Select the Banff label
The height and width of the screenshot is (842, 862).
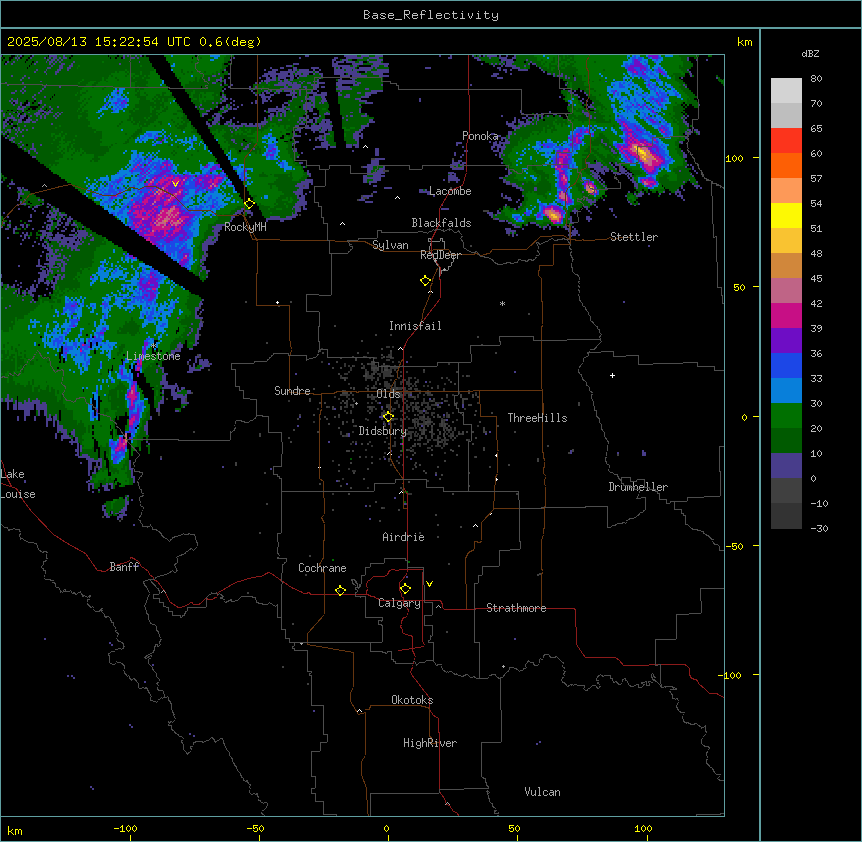[124, 567]
